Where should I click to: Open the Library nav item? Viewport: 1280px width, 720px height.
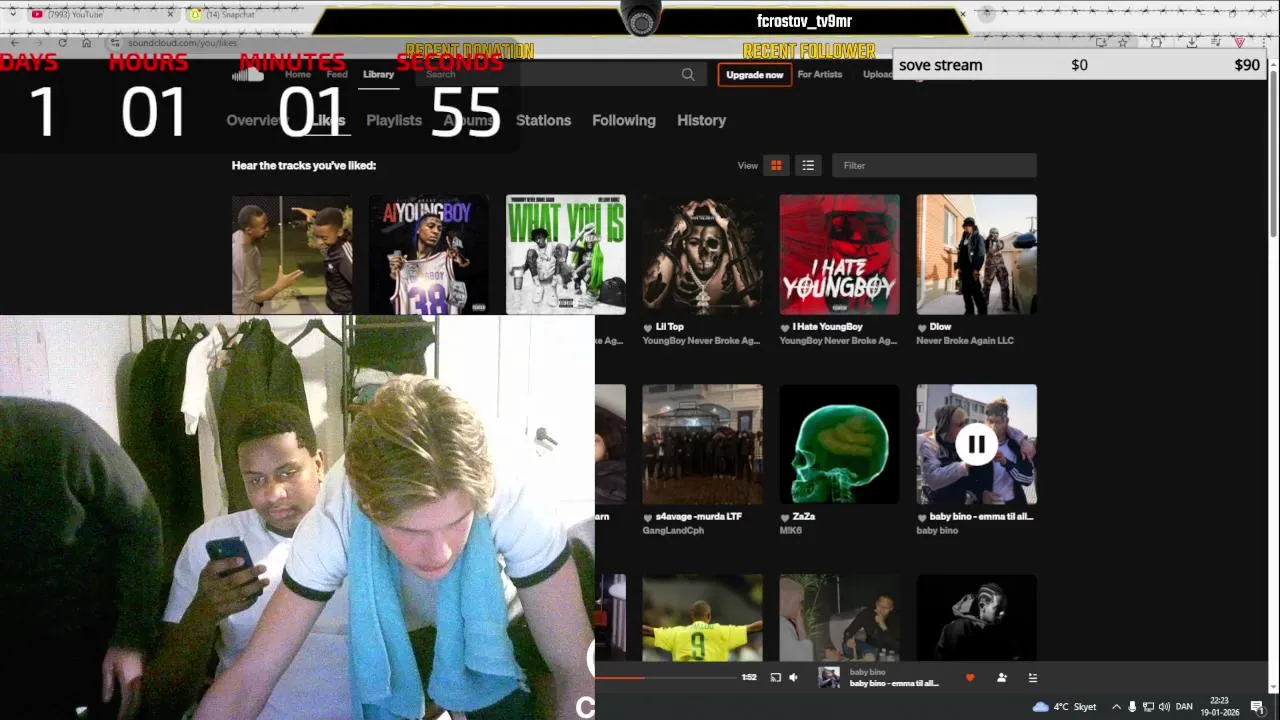click(x=378, y=75)
